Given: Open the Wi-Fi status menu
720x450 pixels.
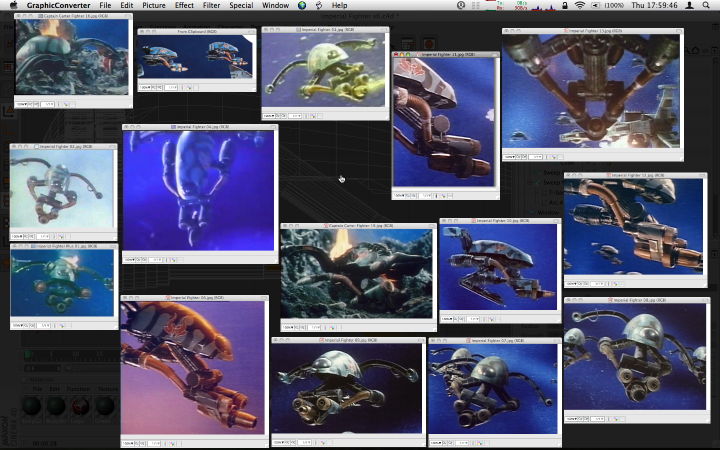Looking at the screenshot, I should click(x=580, y=6).
